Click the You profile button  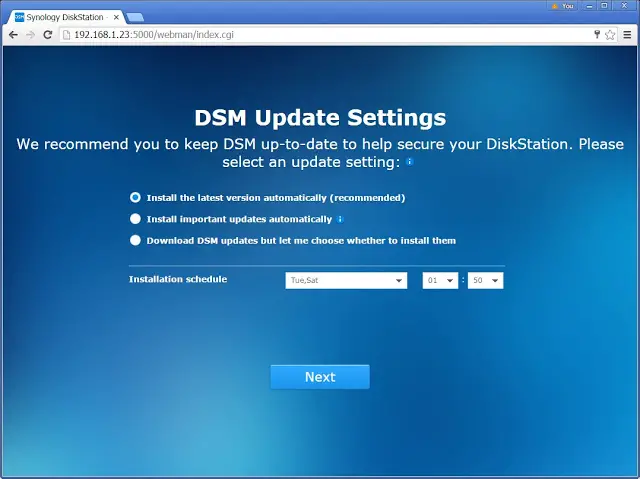(564, 6)
